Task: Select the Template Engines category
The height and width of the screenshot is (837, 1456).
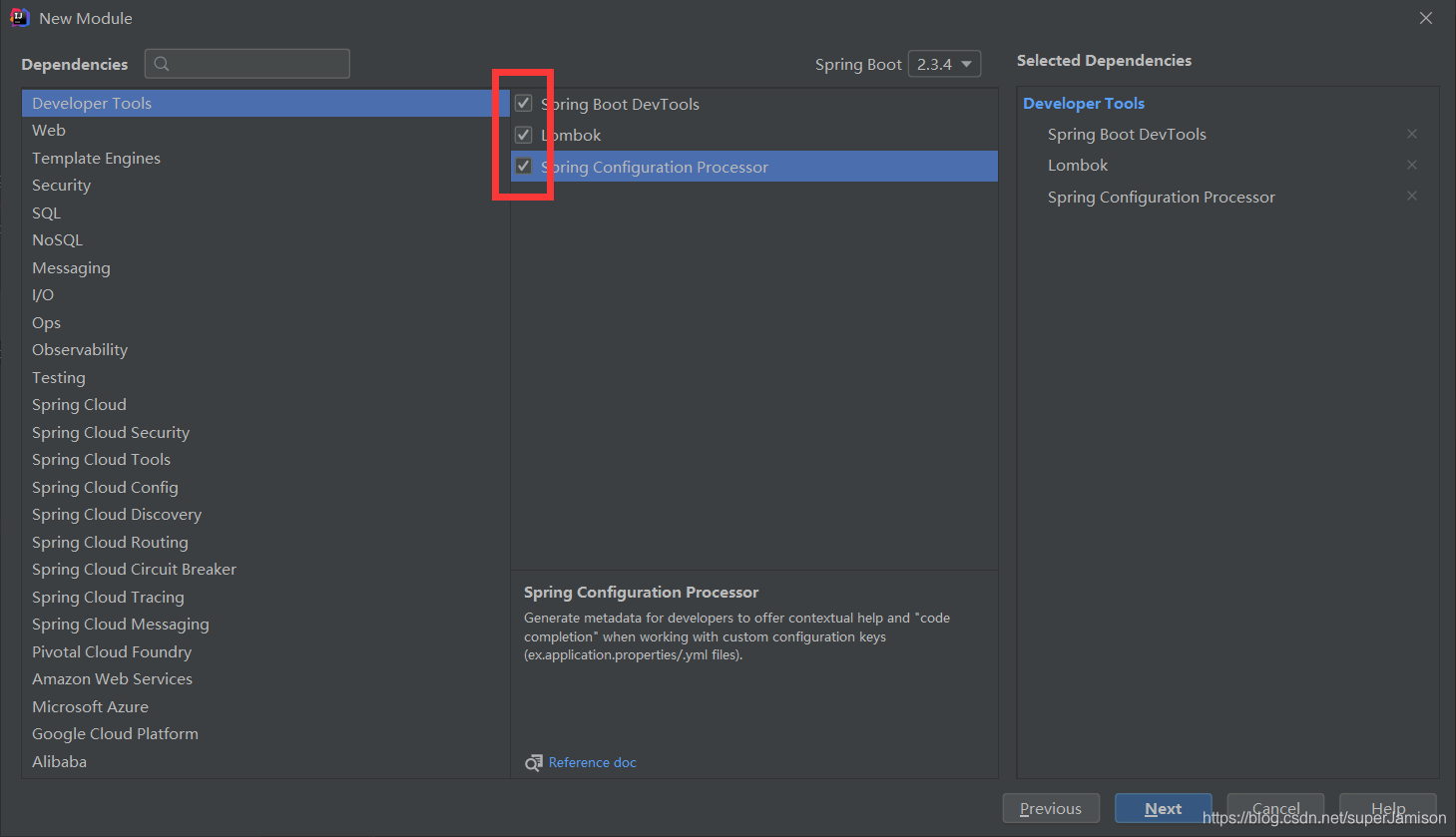Action: [x=265, y=158]
